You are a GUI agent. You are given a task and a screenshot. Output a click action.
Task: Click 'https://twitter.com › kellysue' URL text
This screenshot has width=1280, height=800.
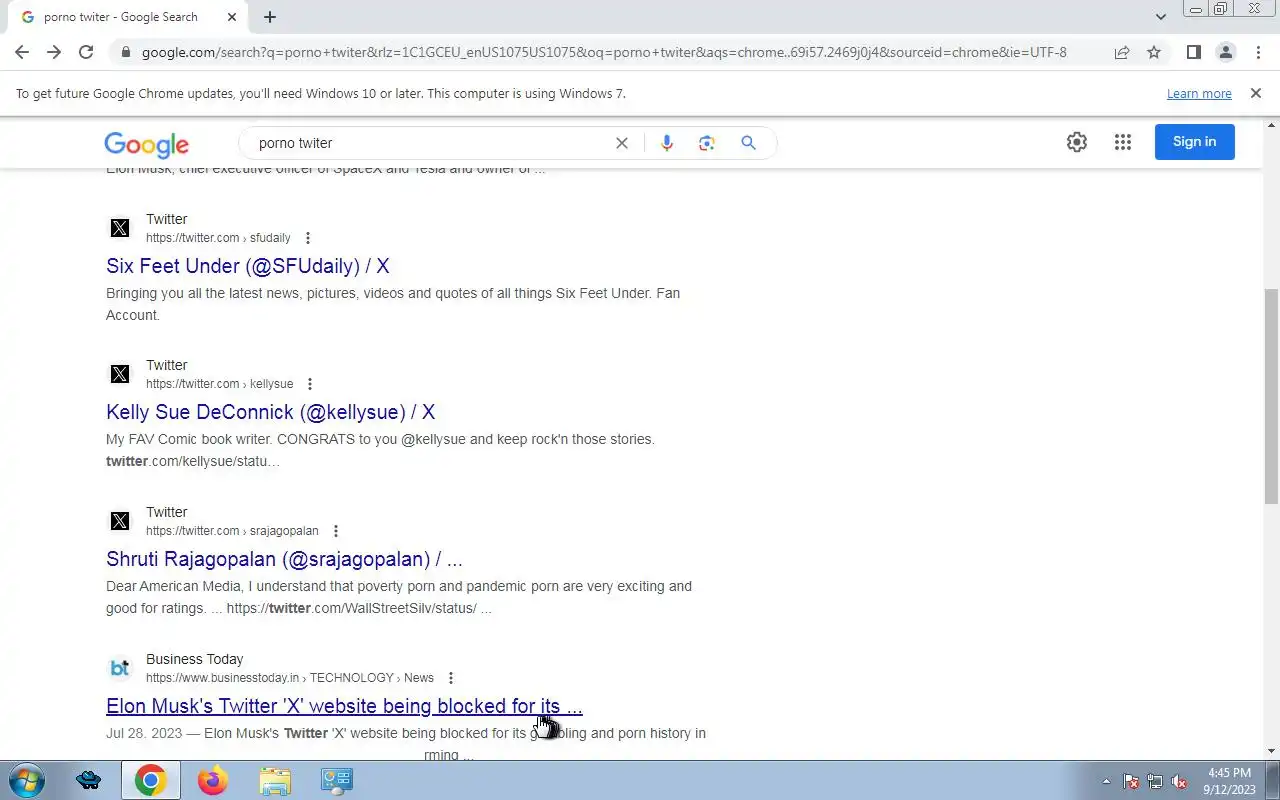[x=220, y=384]
